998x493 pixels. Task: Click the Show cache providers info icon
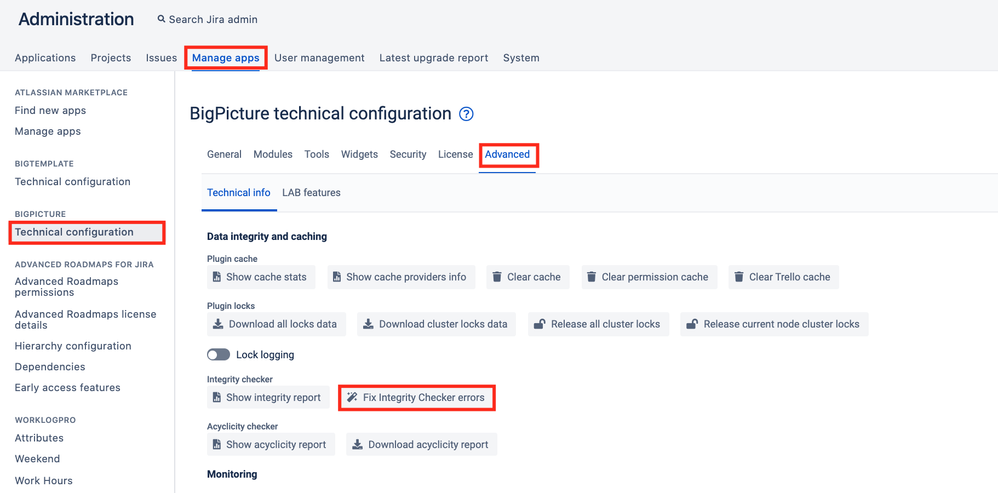click(337, 277)
